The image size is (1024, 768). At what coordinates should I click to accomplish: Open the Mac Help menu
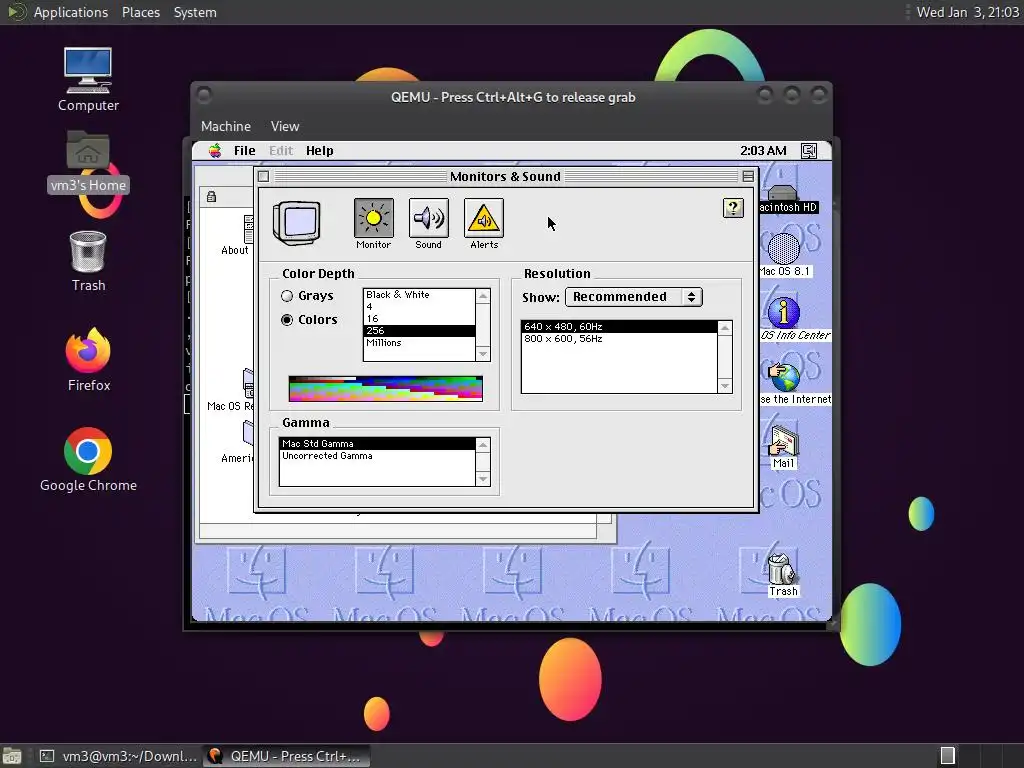click(x=319, y=151)
